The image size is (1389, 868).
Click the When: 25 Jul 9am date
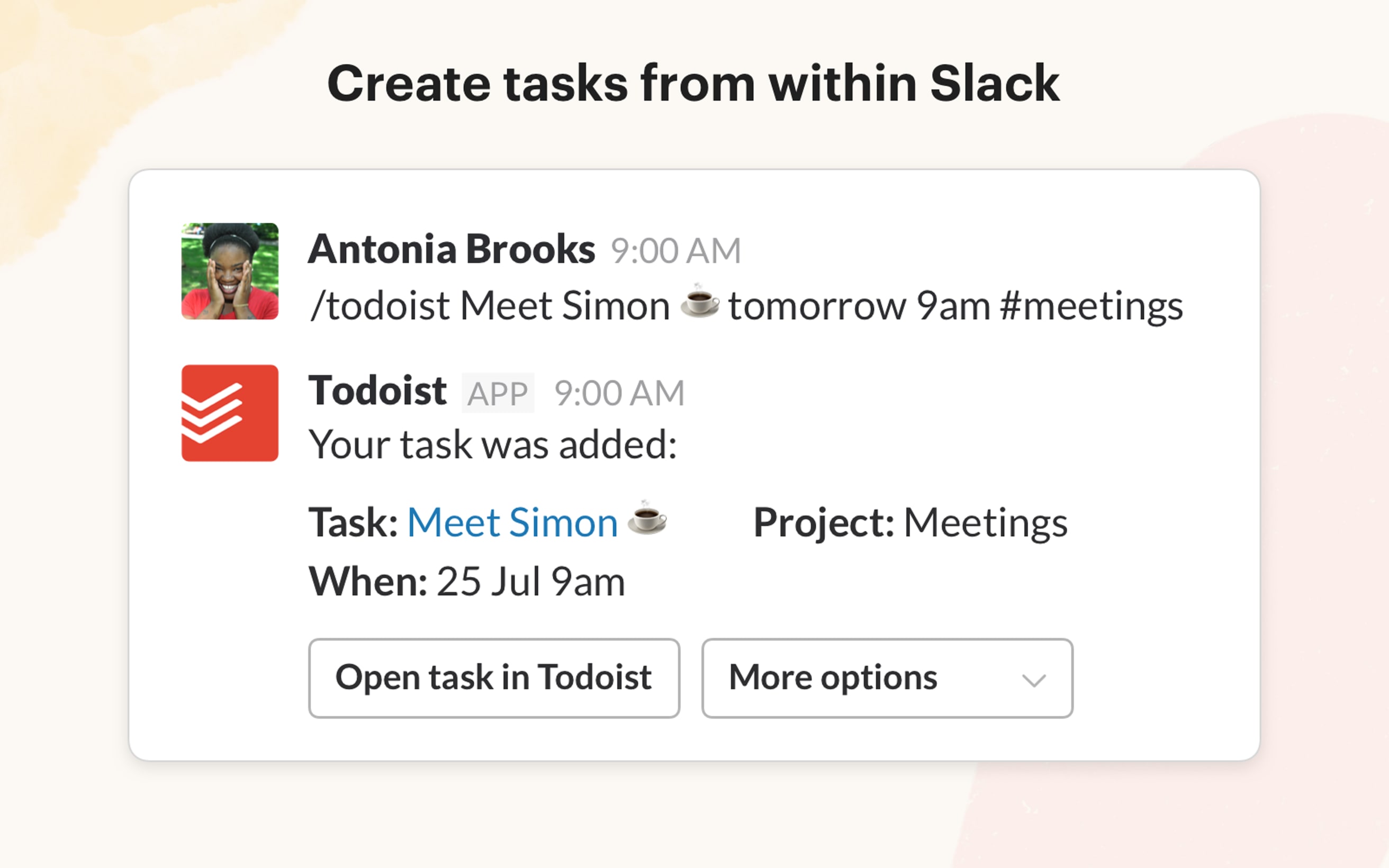tap(467, 581)
